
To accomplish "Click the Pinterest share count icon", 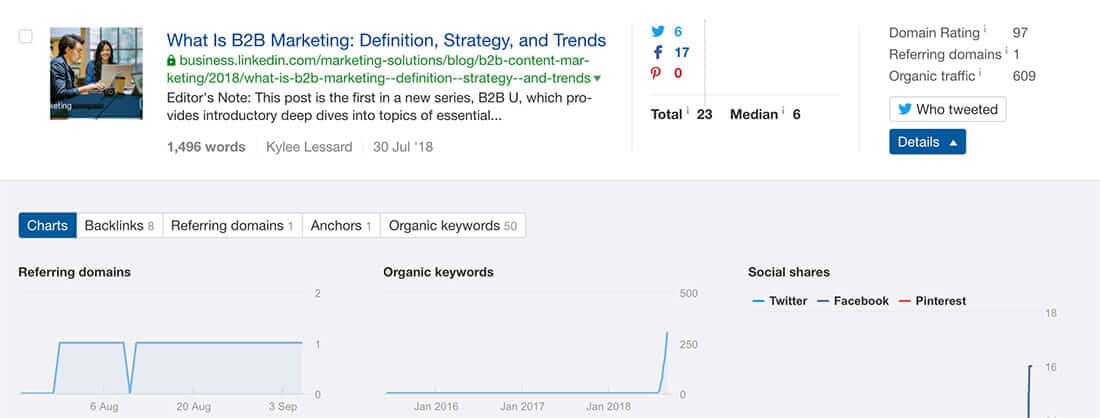I will click(x=658, y=73).
